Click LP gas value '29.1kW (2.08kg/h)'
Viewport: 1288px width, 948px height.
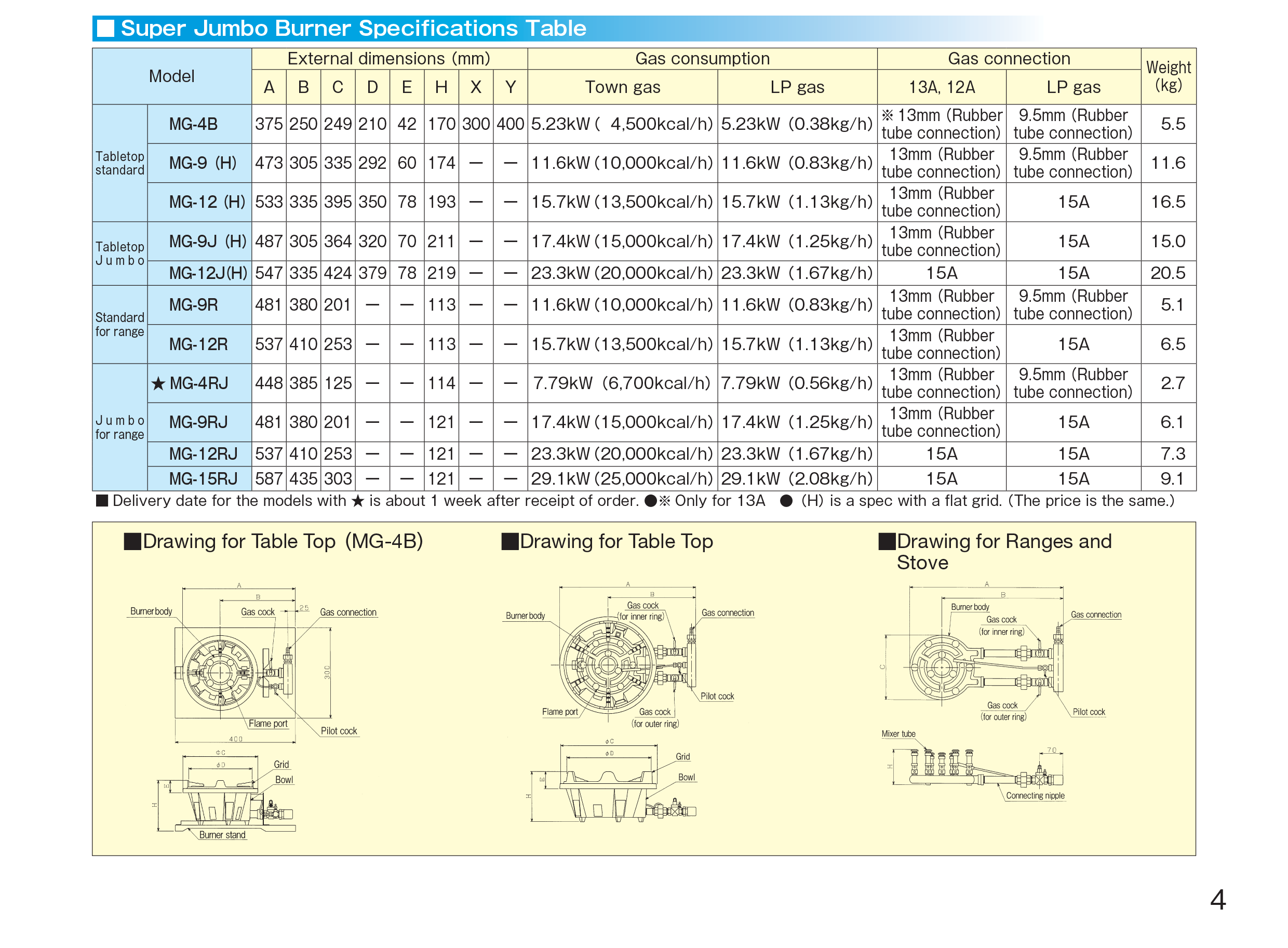pyautogui.click(x=796, y=478)
